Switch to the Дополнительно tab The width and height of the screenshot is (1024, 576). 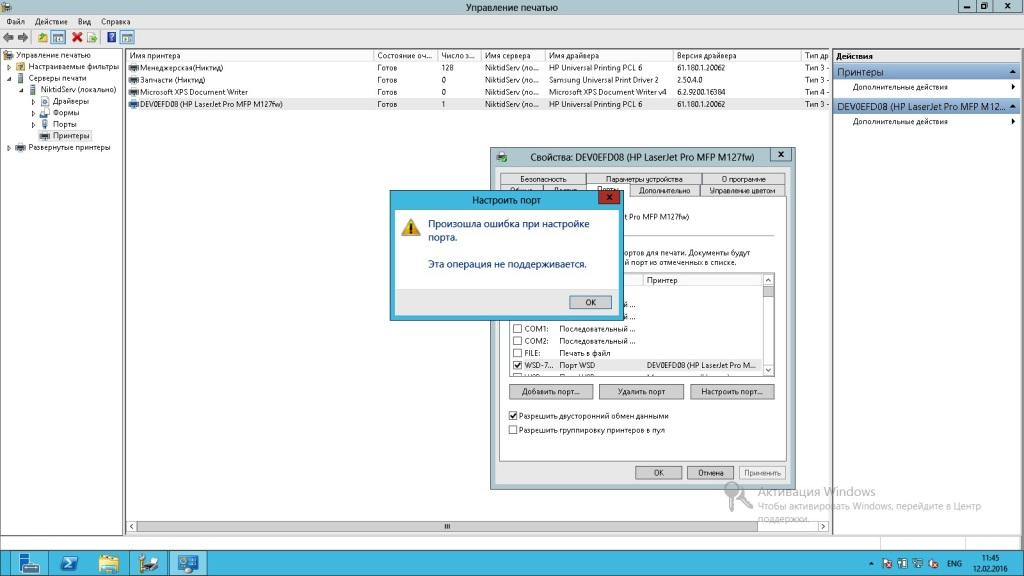pyautogui.click(x=664, y=191)
